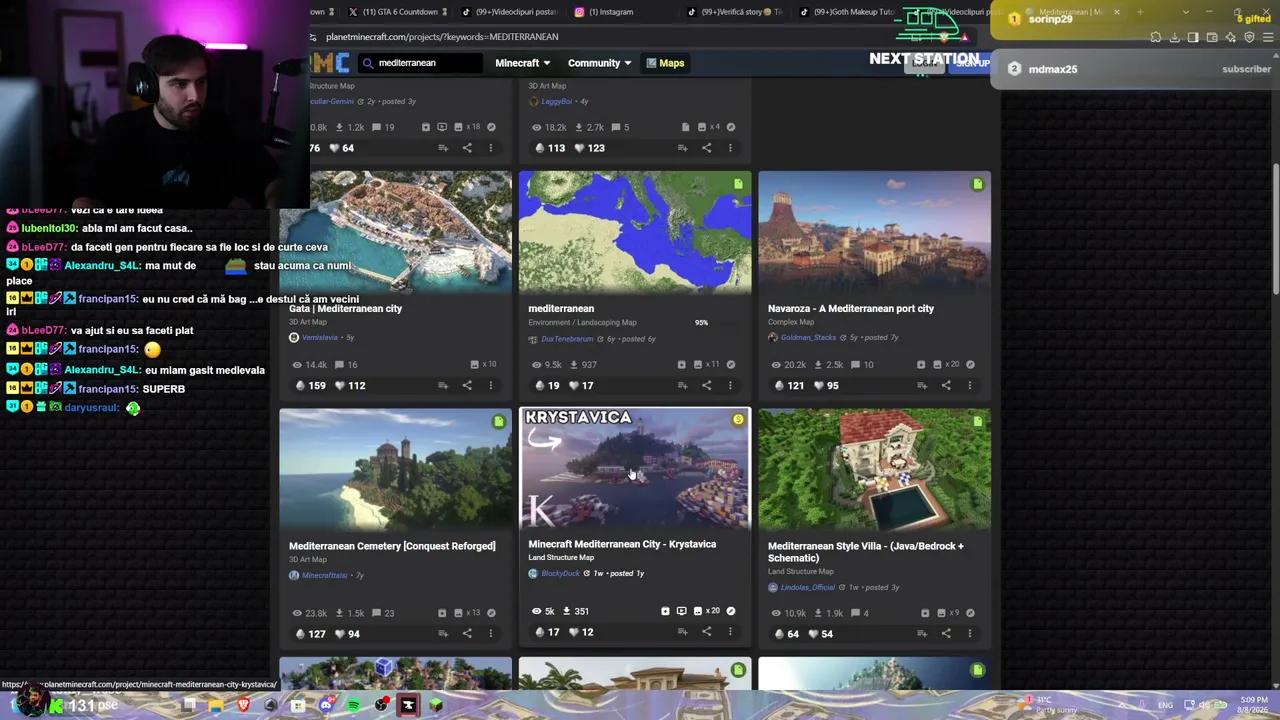
Task: Open three-dot menu on Mediterranean Cemetery card
Action: [x=490, y=633]
